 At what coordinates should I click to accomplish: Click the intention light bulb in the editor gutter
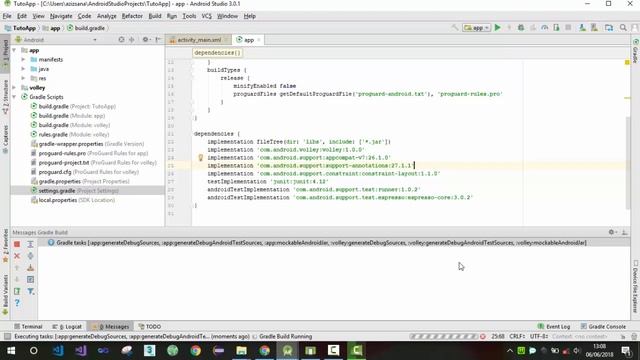click(200, 158)
